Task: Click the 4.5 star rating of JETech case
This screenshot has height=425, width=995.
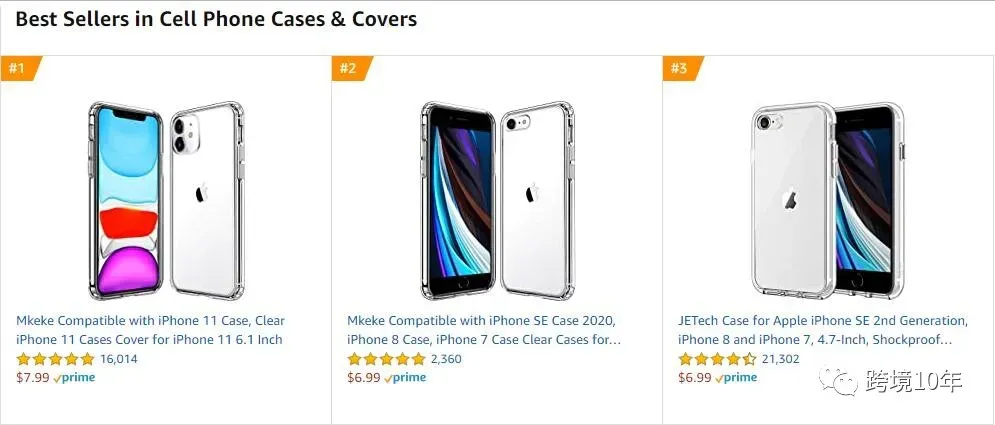Action: click(x=718, y=359)
